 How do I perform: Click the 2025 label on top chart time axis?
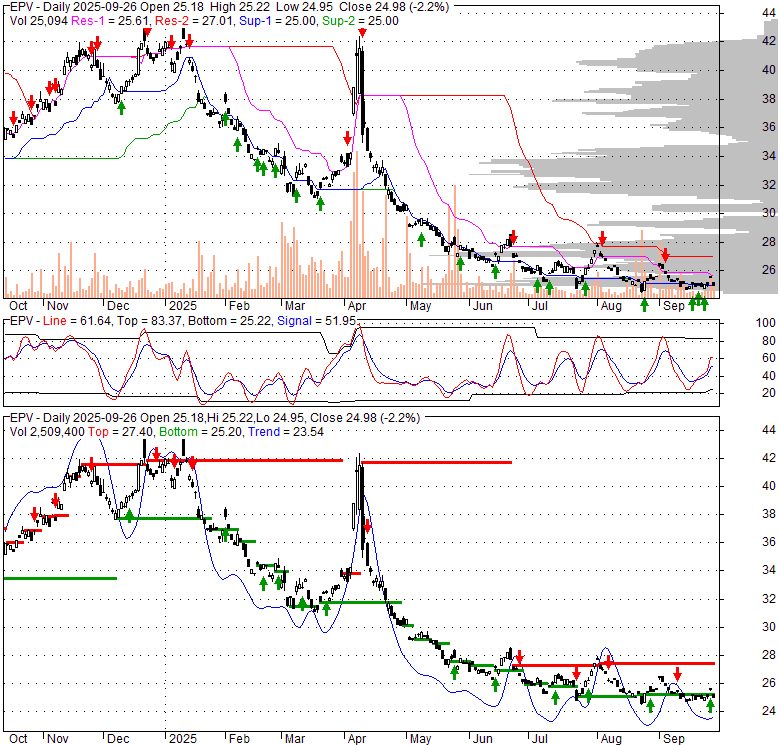[183, 306]
